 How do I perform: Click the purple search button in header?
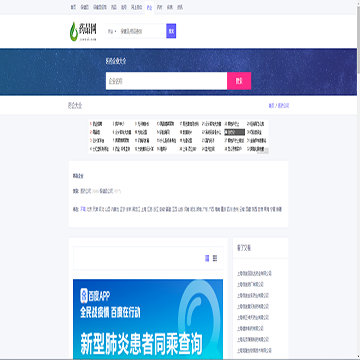tap(171, 31)
